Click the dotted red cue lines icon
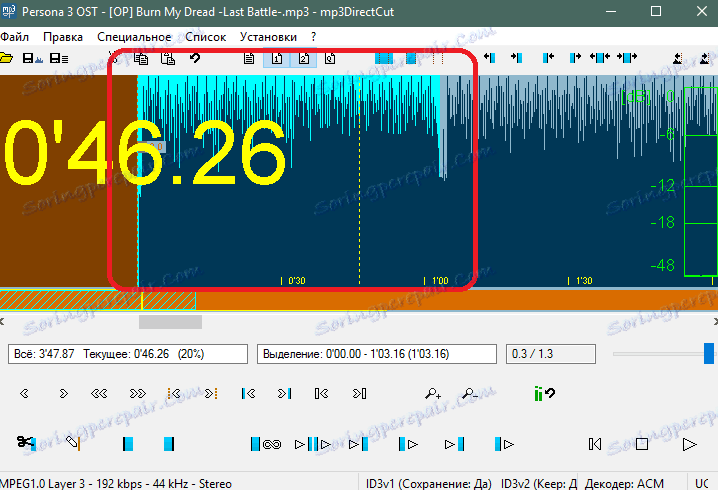 [438, 58]
